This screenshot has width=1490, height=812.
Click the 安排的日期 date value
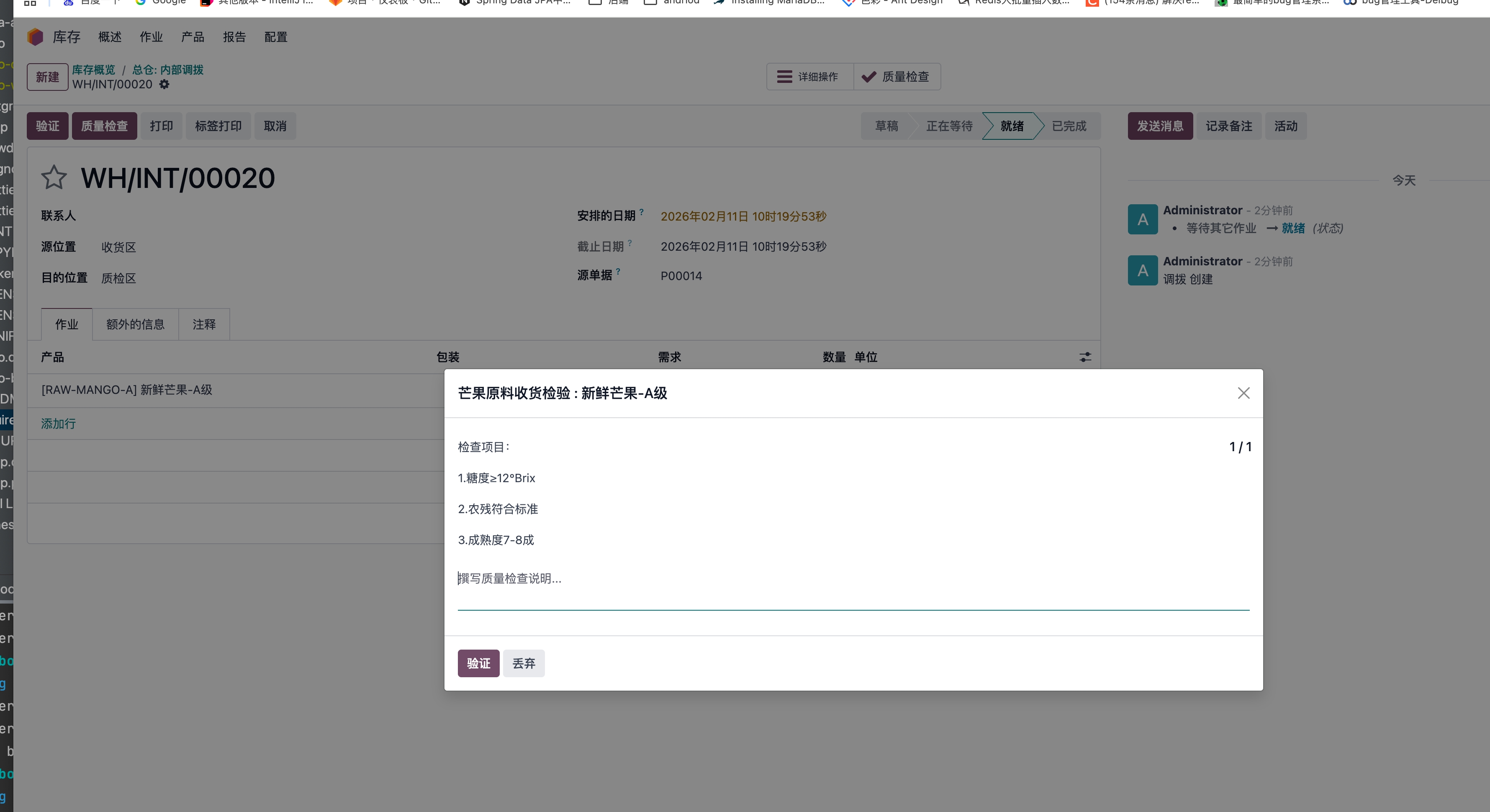pos(743,216)
